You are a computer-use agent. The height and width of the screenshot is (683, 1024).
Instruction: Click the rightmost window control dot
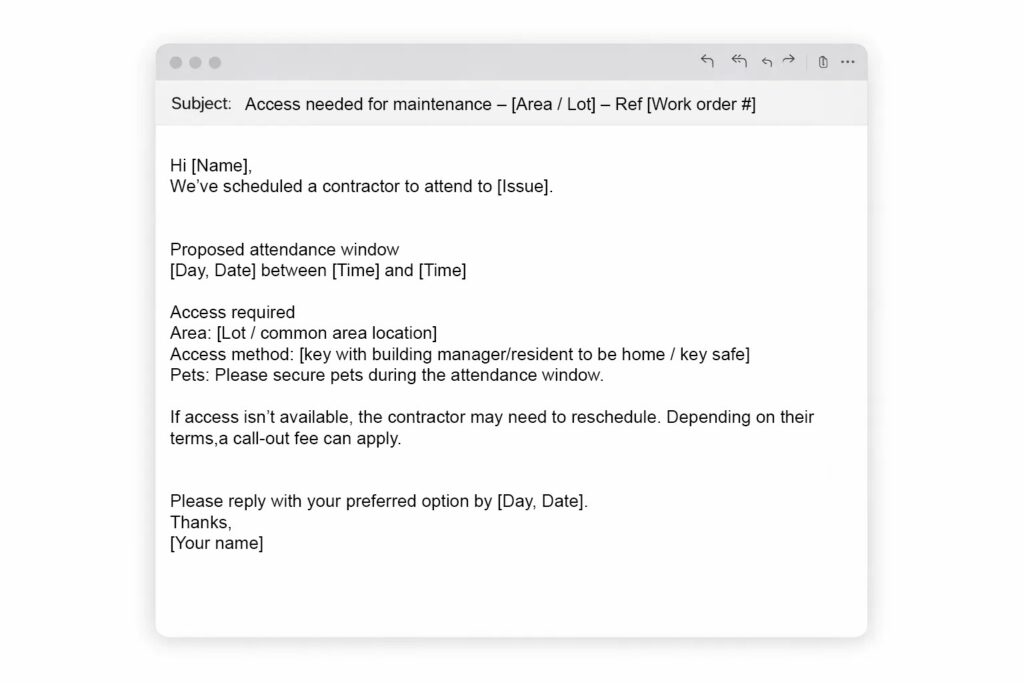pyautogui.click(x=215, y=63)
